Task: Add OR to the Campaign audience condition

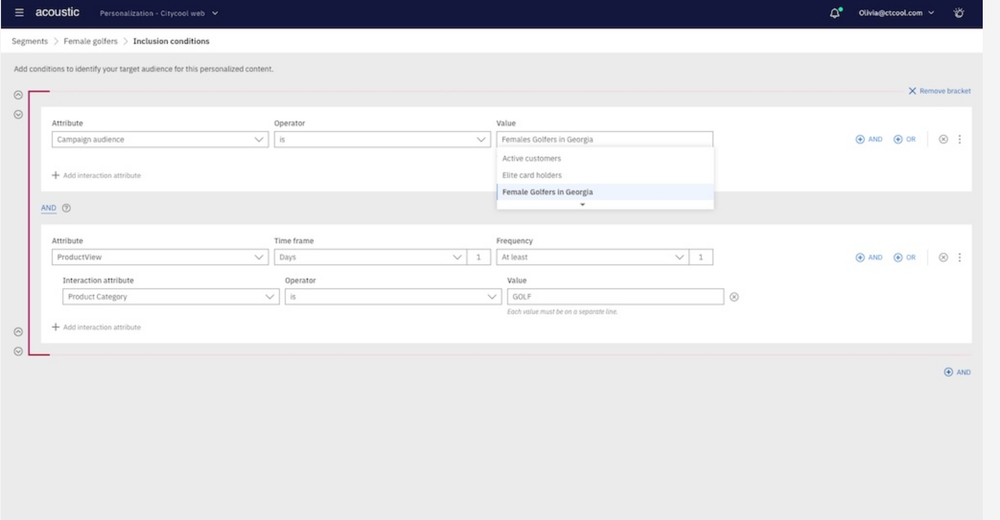Action: point(904,139)
